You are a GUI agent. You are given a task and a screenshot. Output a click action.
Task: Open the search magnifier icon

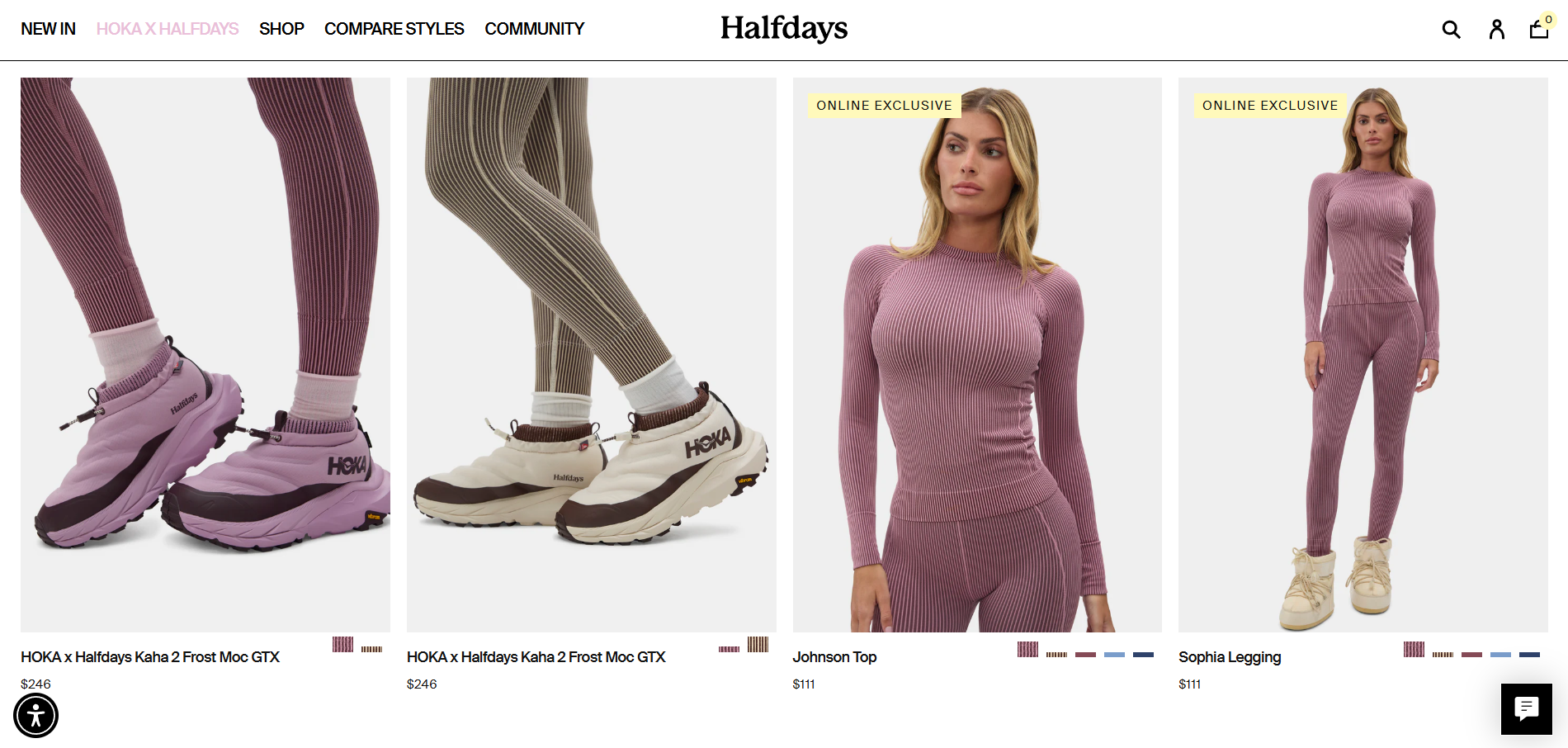tap(1451, 30)
